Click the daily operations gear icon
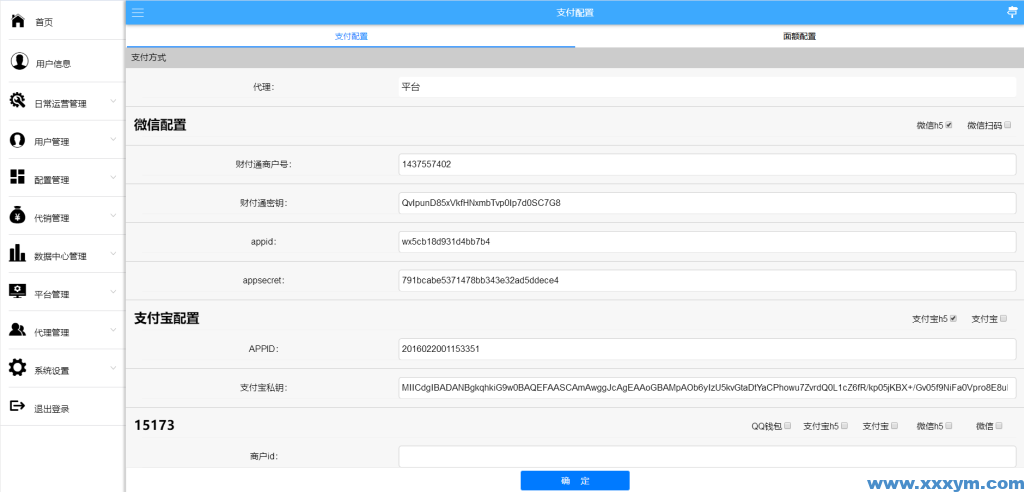 pyautogui.click(x=17, y=101)
